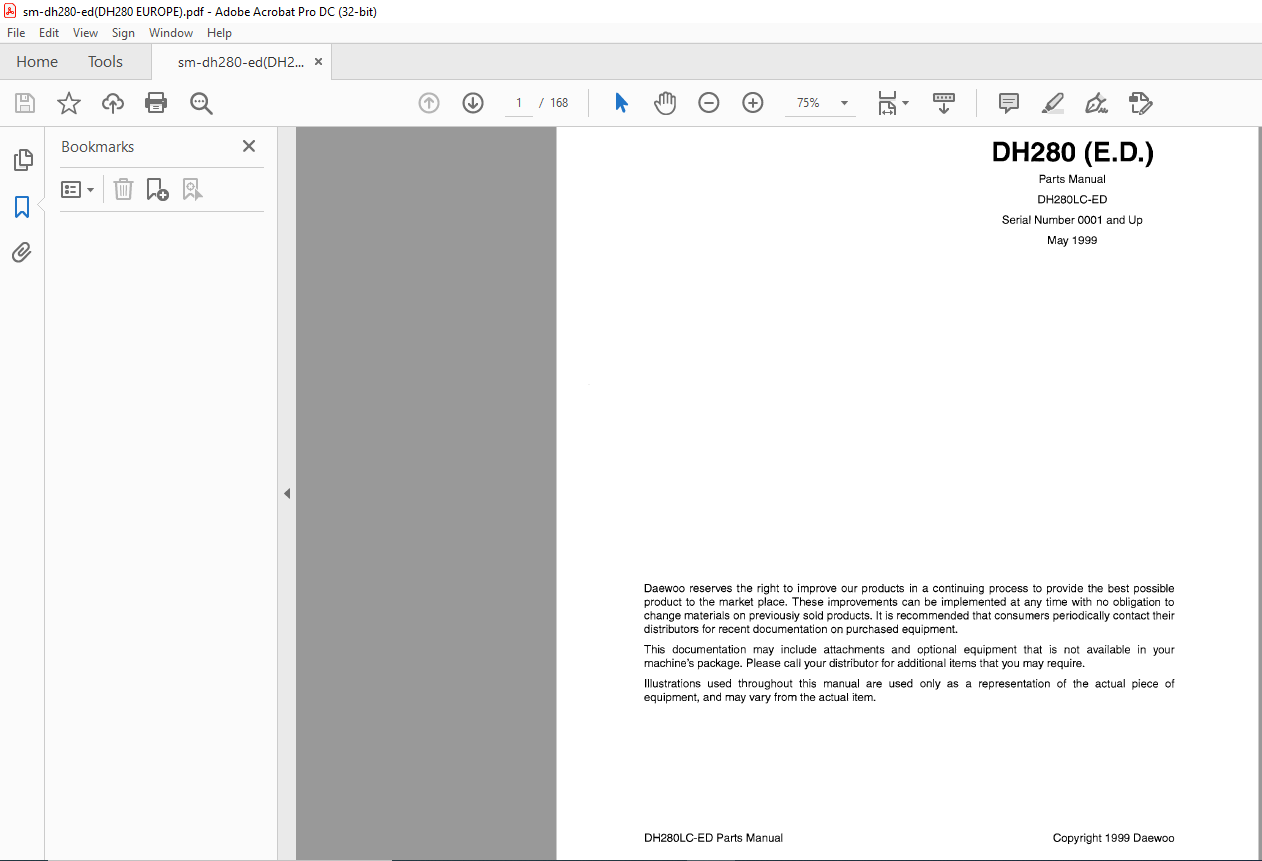Click the 'Parts Manual' subtitle text

coord(1072,179)
